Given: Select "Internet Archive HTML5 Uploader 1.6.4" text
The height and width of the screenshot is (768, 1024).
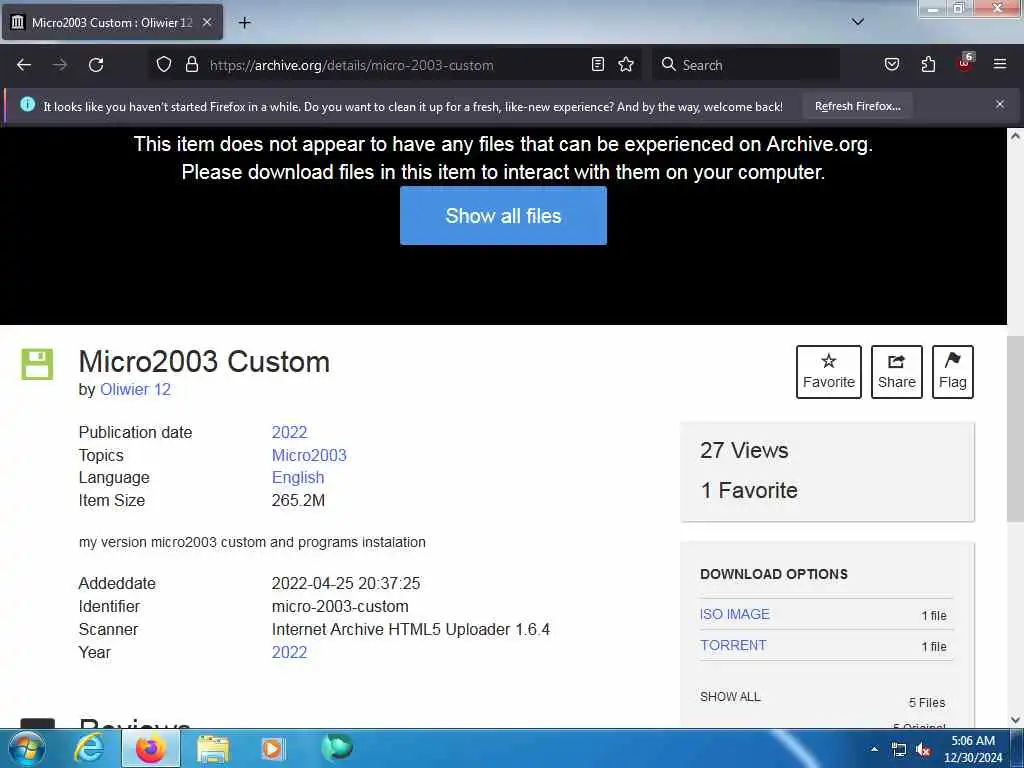Looking at the screenshot, I should tap(411, 630).
